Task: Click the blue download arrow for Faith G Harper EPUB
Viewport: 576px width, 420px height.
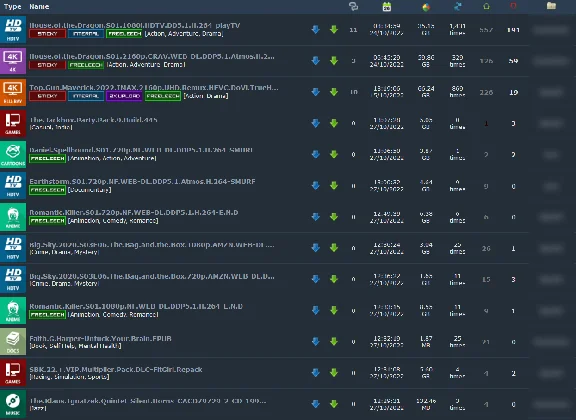Action: [x=316, y=342]
